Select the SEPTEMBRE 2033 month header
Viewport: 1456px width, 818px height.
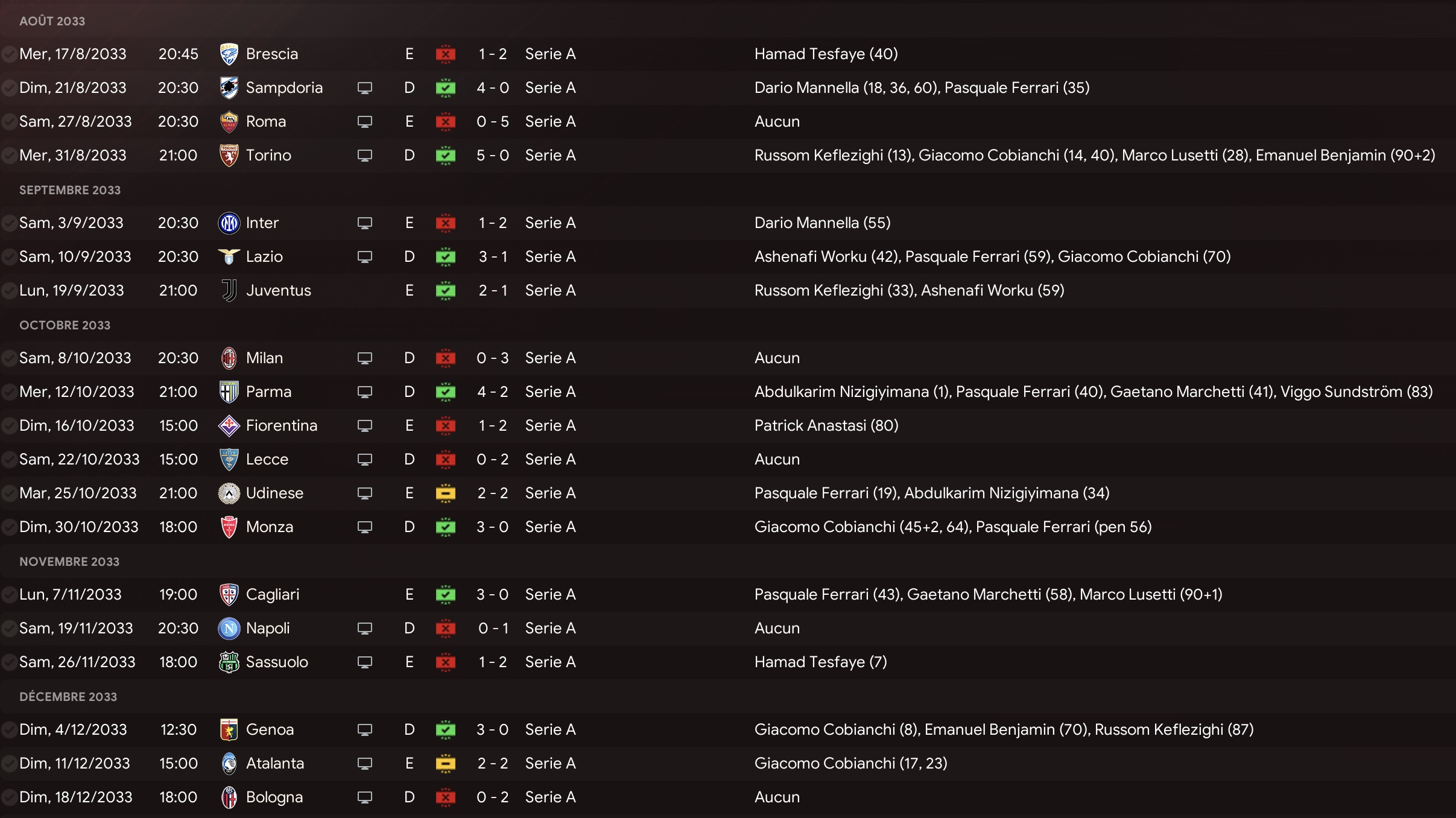pos(70,190)
